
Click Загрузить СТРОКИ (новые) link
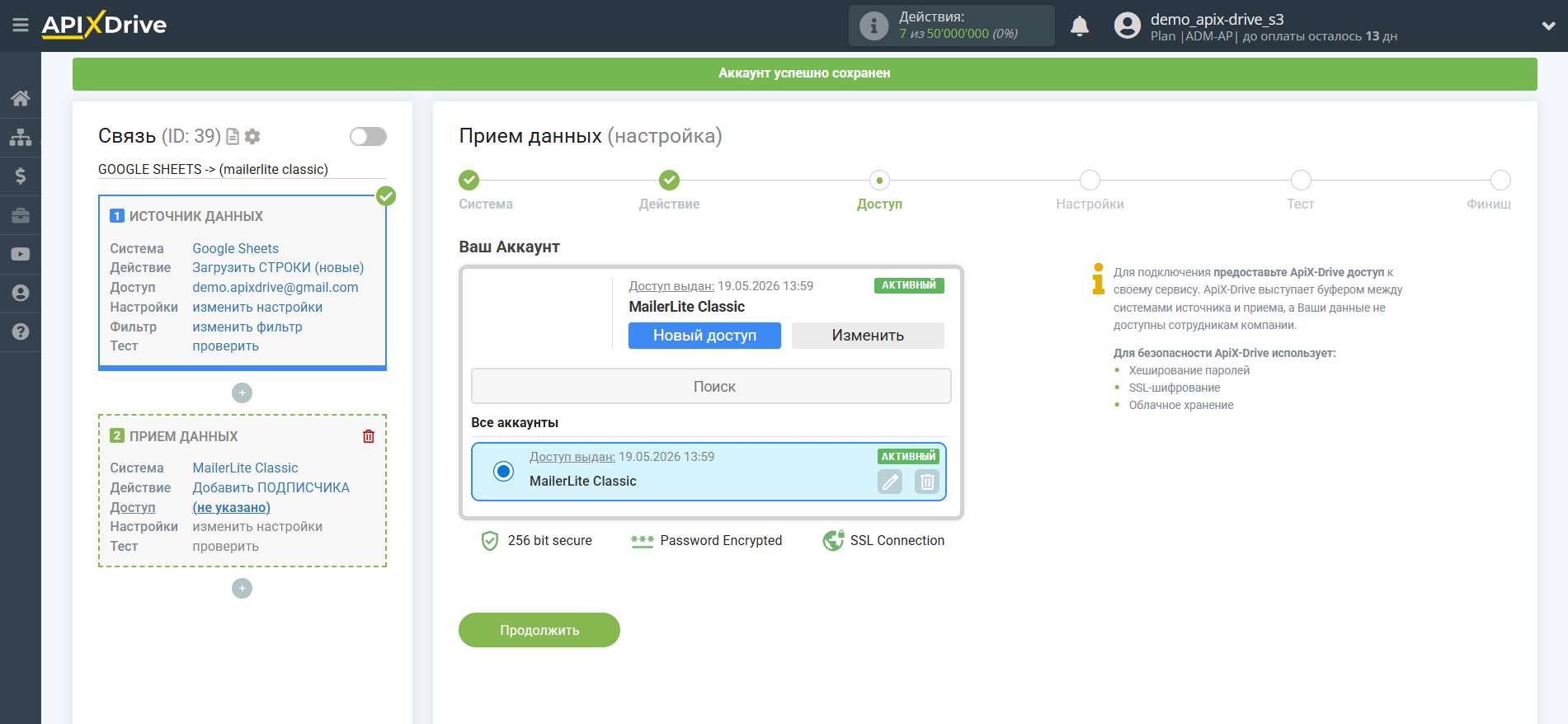(278, 268)
